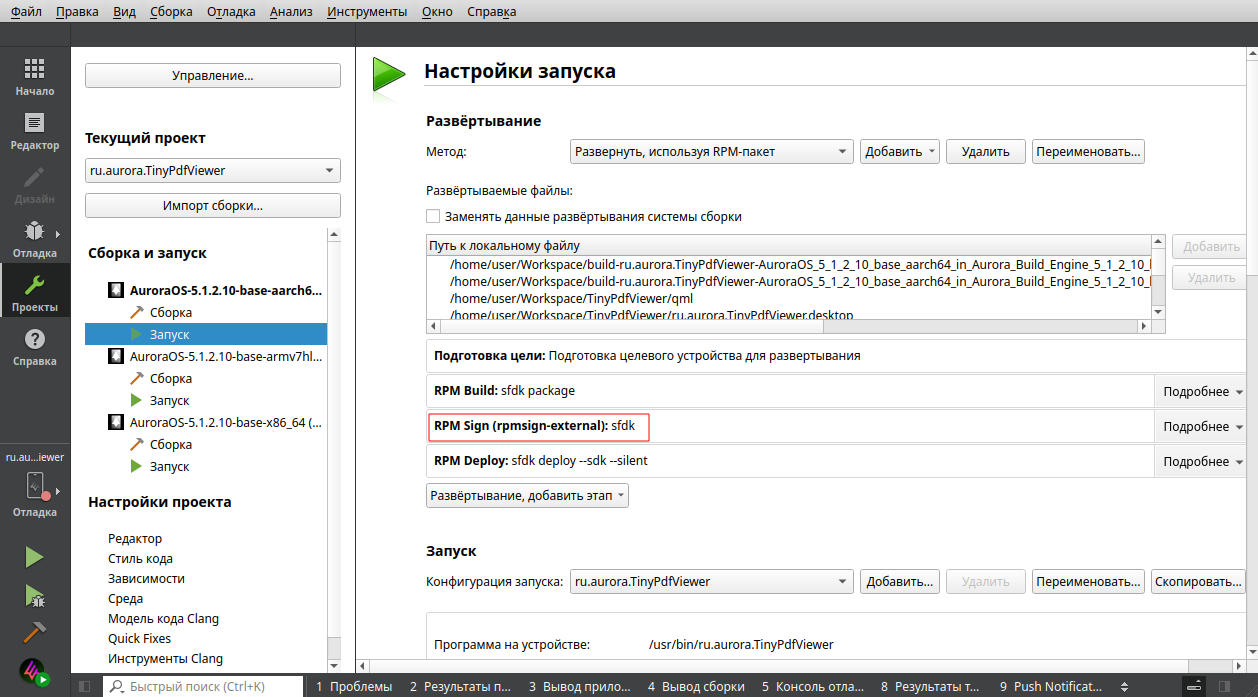
Task: Open Добавить dropdown next to deployment method
Action: point(900,152)
